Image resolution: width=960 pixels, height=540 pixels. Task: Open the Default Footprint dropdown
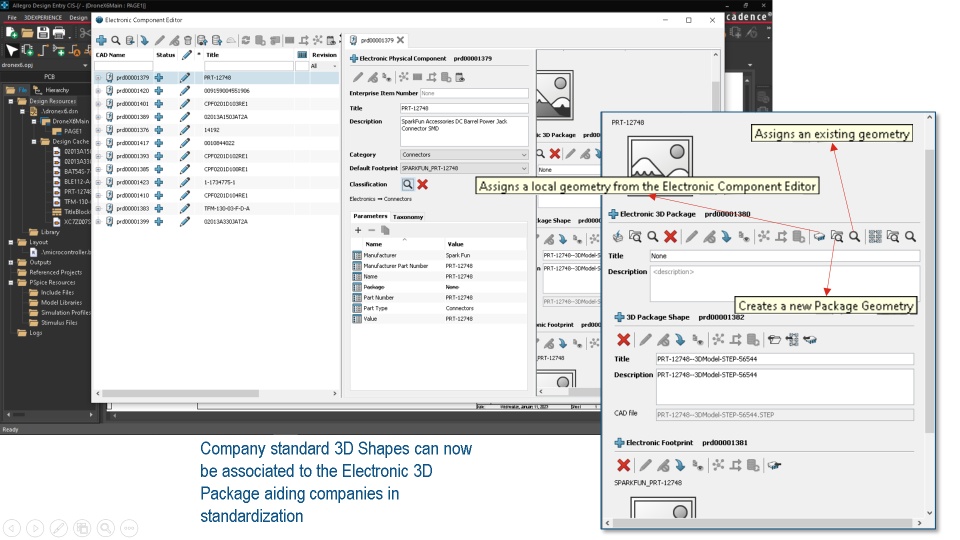[463, 168]
